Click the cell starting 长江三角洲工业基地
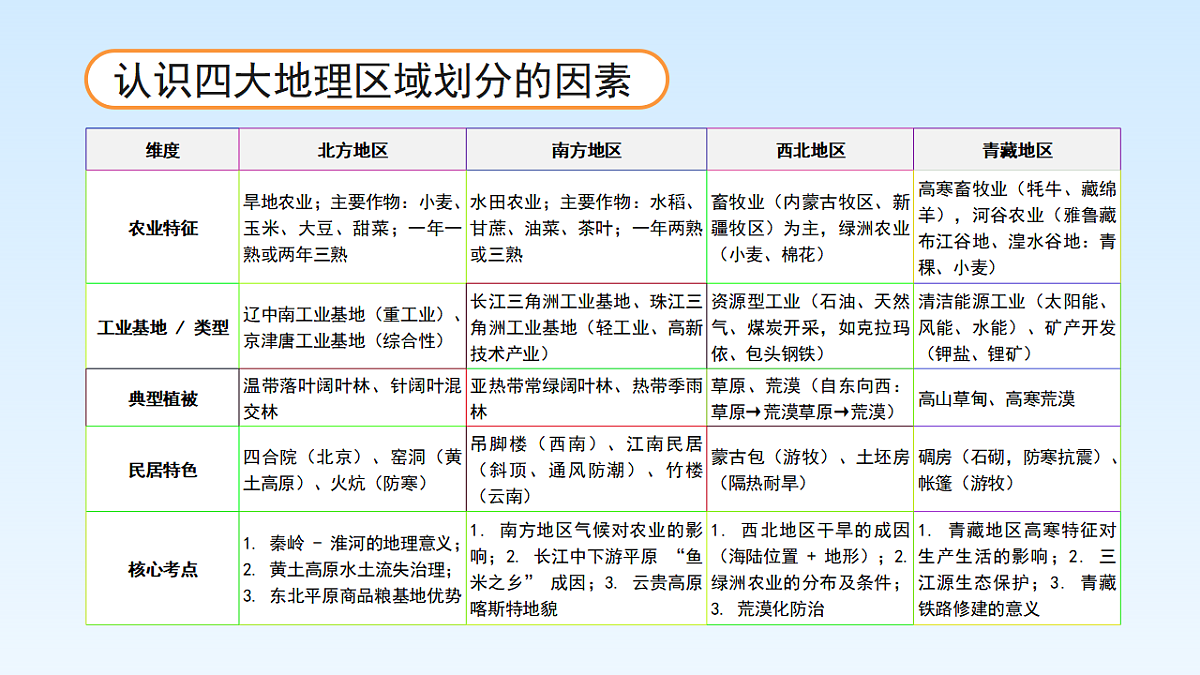The height and width of the screenshot is (675, 1200). point(586,326)
